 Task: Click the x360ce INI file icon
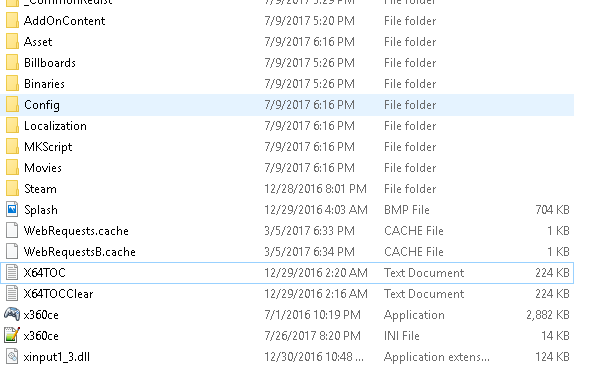coord(12,336)
